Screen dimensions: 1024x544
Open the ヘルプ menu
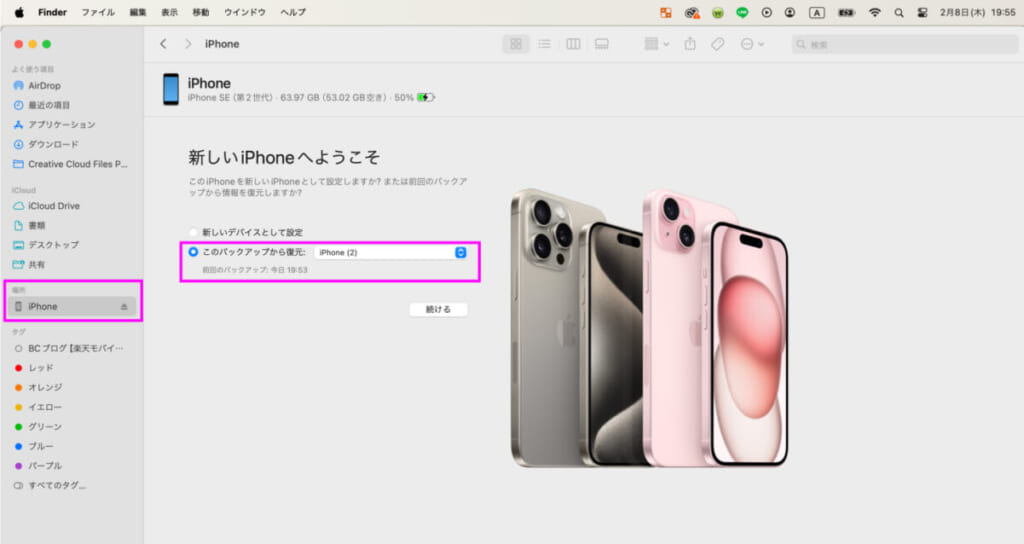pyautogui.click(x=293, y=12)
